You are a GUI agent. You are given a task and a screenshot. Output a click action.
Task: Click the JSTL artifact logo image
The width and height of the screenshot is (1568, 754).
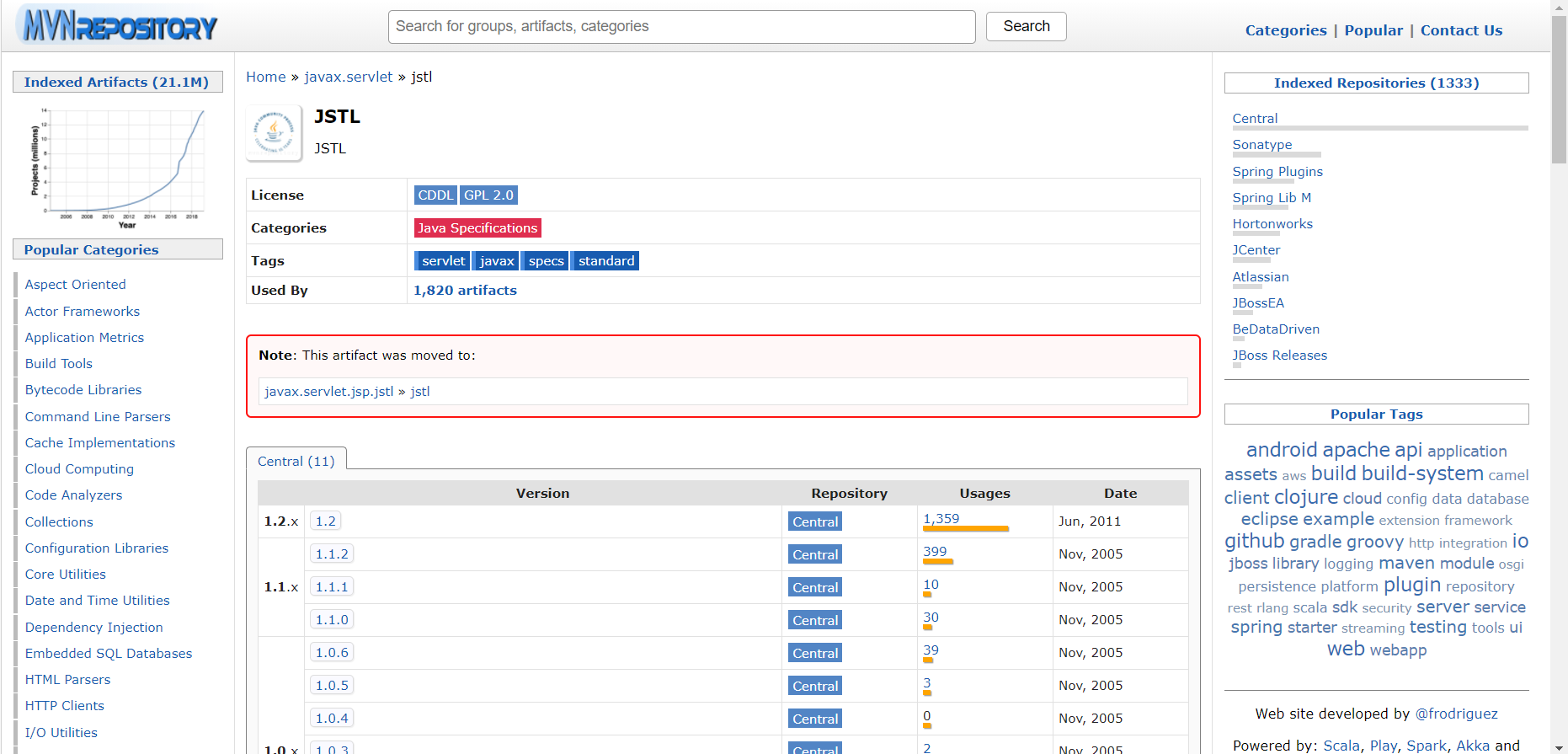click(x=274, y=132)
